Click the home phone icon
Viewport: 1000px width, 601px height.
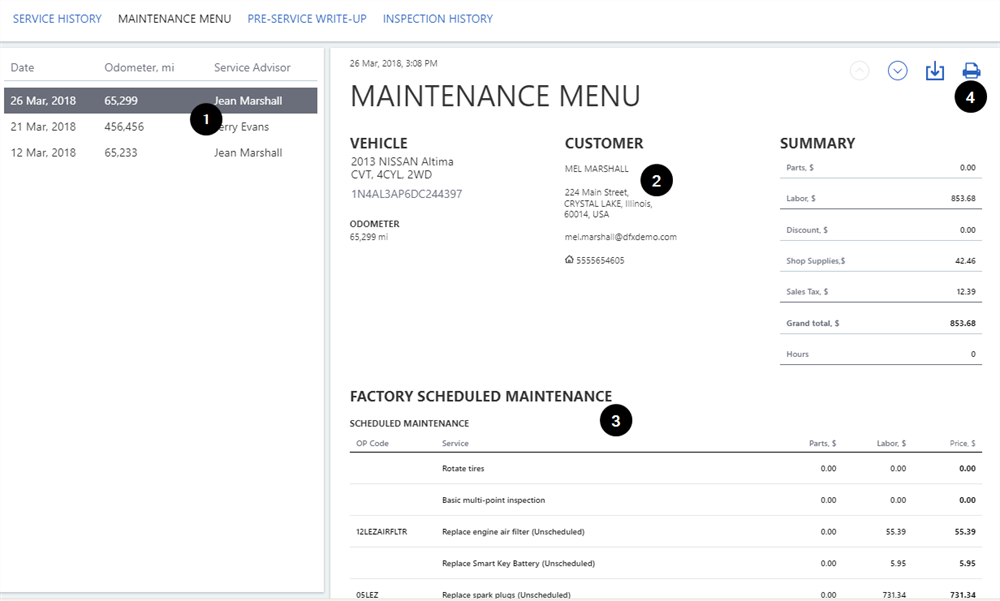click(569, 260)
